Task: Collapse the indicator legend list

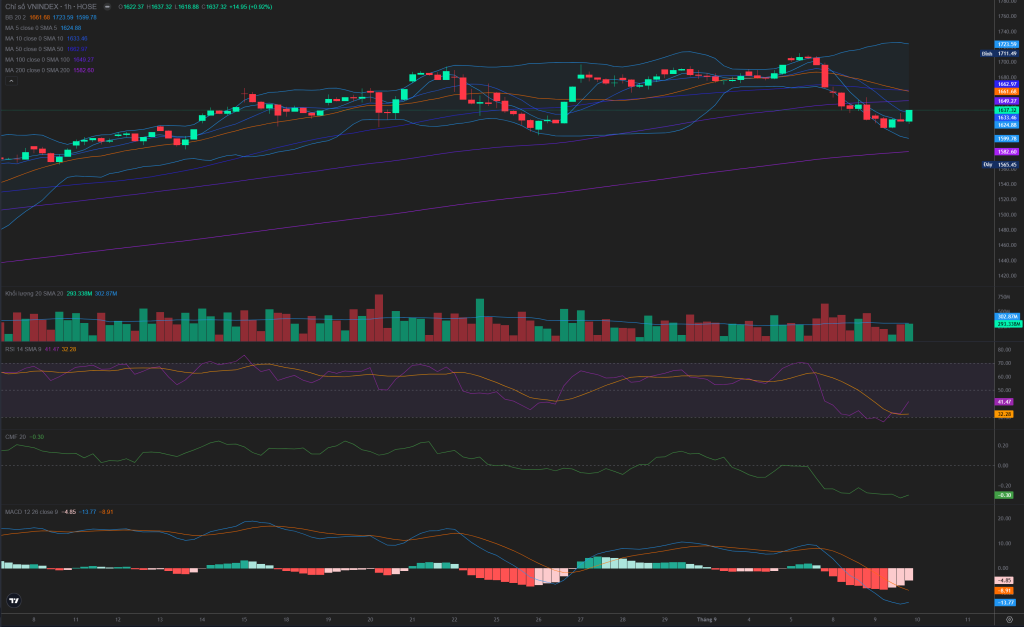Action: (x=11, y=80)
